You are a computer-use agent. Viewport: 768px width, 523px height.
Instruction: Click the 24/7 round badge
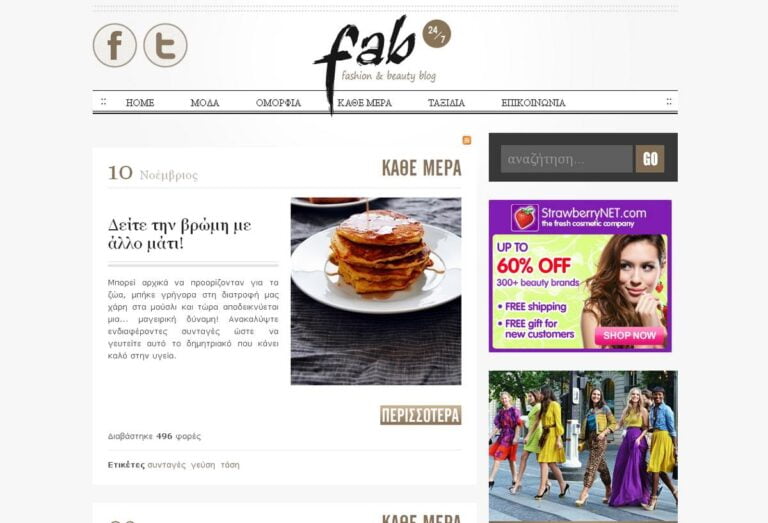(x=436, y=34)
